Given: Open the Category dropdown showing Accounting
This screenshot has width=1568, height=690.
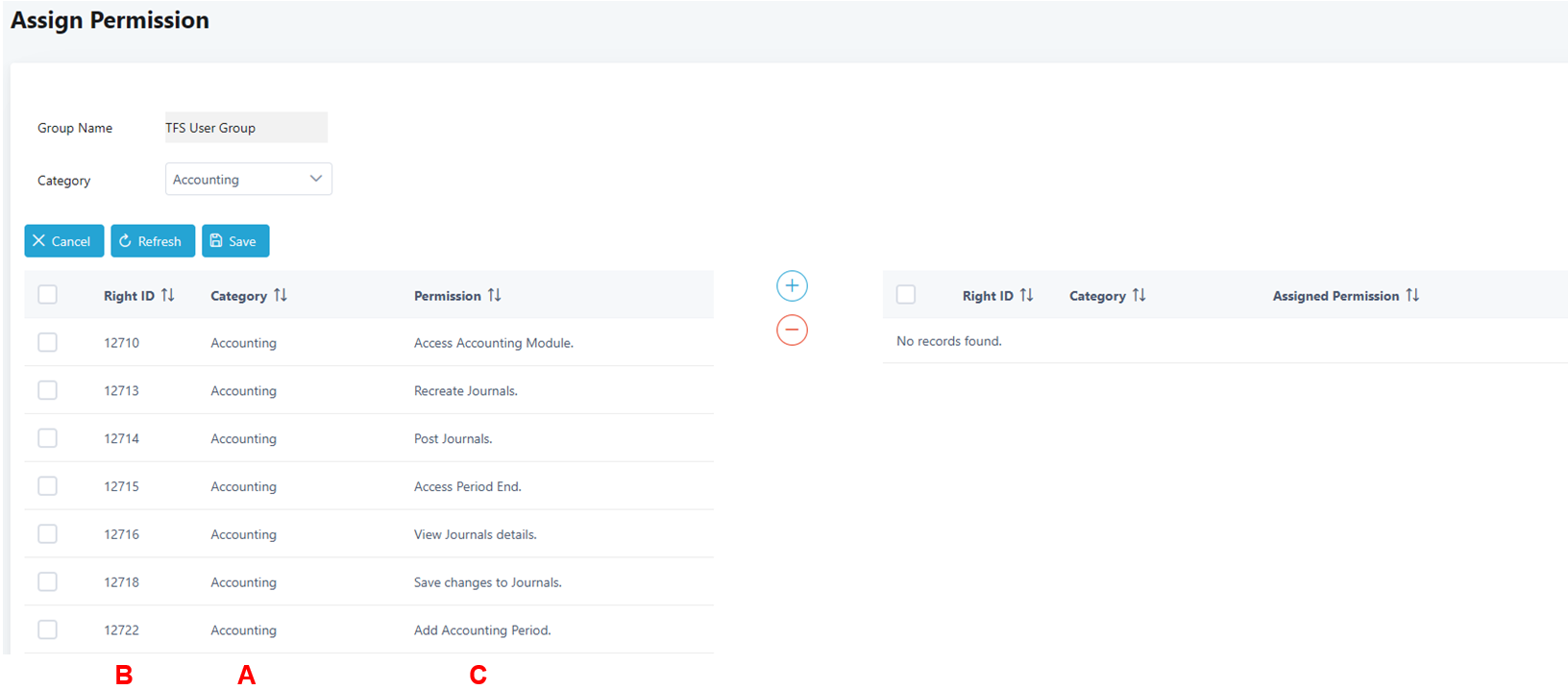Looking at the screenshot, I should (x=249, y=179).
